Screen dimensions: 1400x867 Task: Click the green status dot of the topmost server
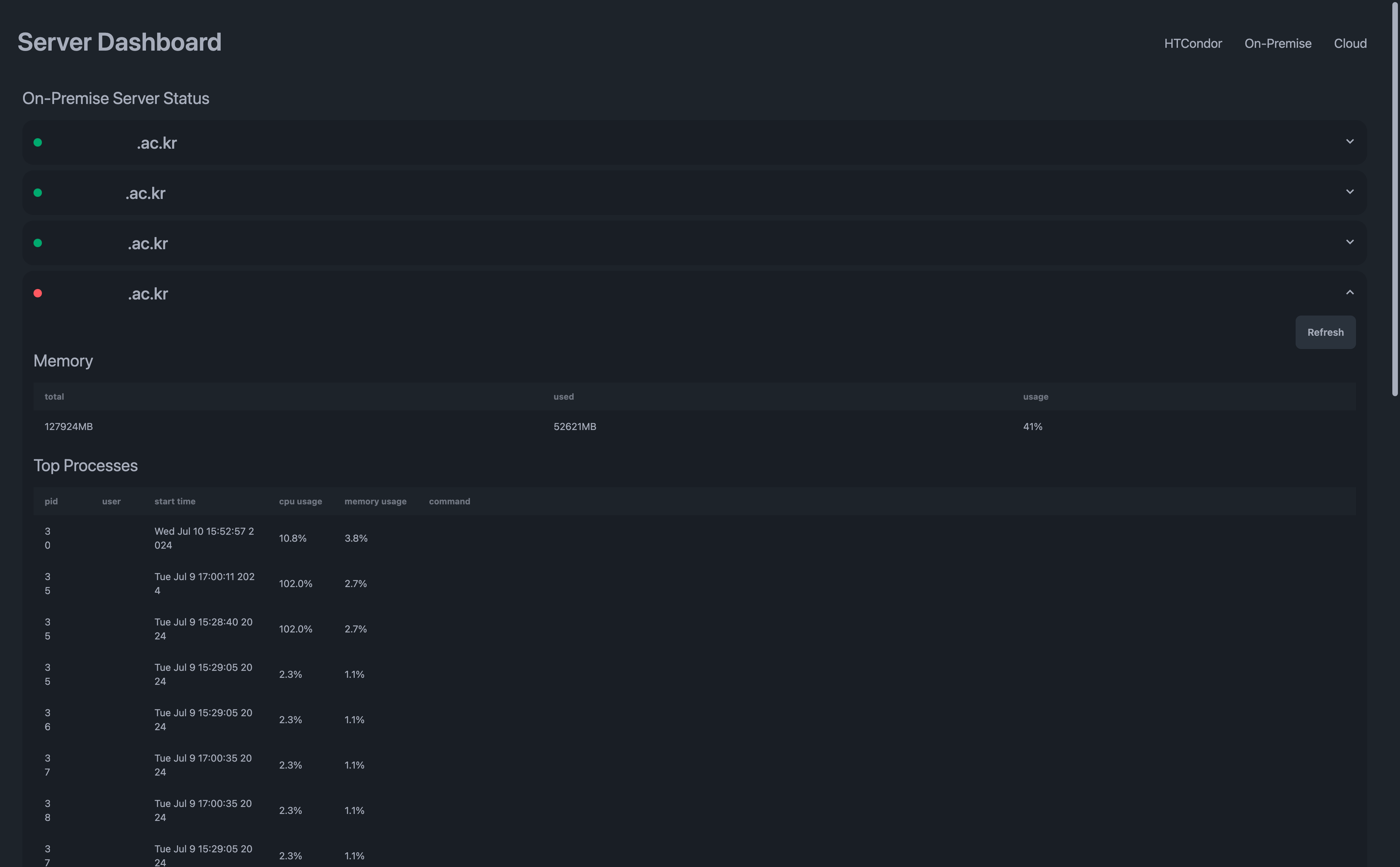[x=38, y=143]
